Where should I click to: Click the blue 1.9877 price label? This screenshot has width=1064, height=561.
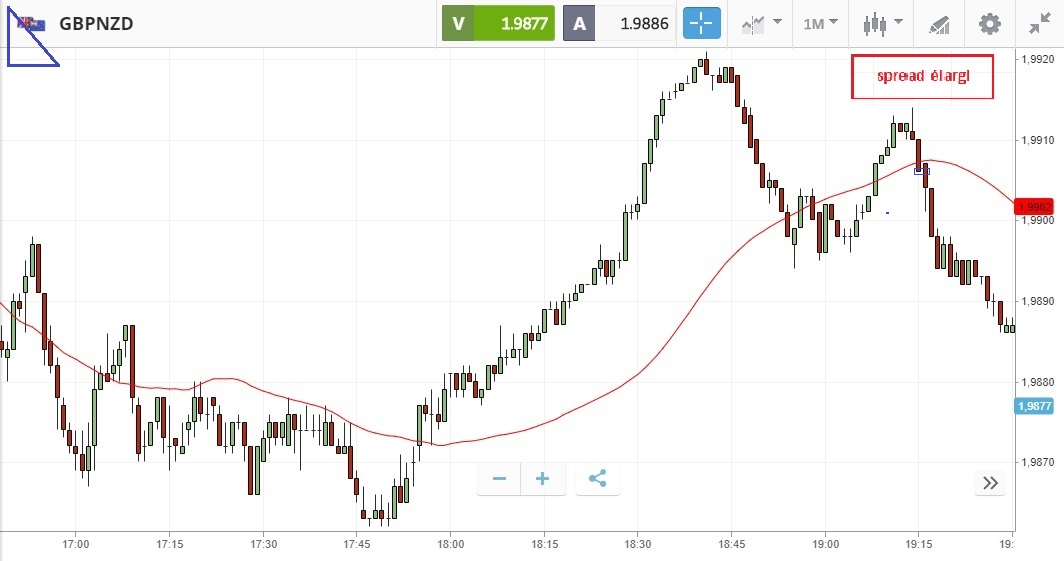click(x=1038, y=406)
